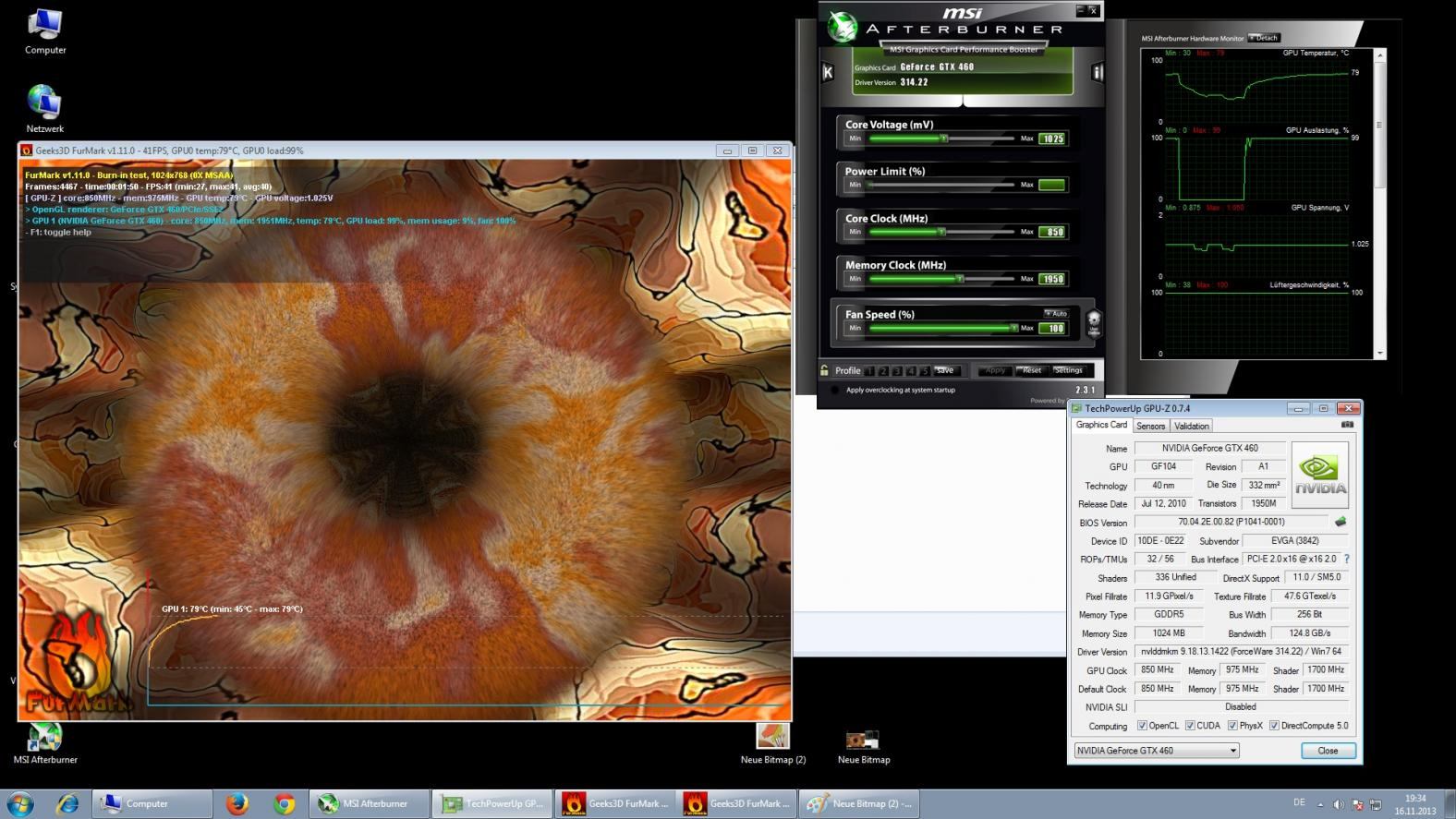Switch to Neue Bitmap (2) Paint taskbar button
Viewport: 1456px width, 819px height.
coord(859,803)
